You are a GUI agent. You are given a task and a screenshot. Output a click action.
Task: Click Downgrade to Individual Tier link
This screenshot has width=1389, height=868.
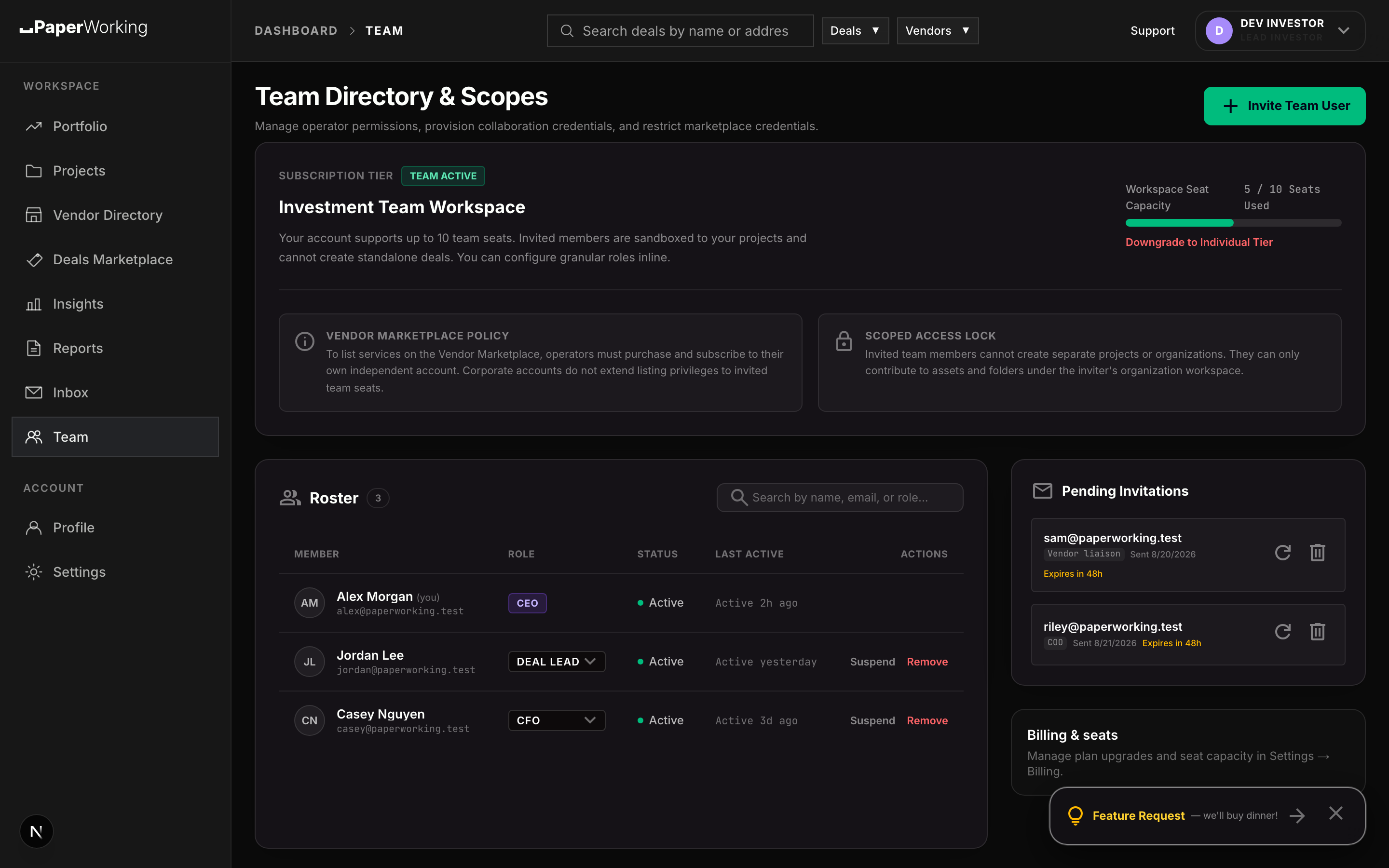pos(1198,242)
